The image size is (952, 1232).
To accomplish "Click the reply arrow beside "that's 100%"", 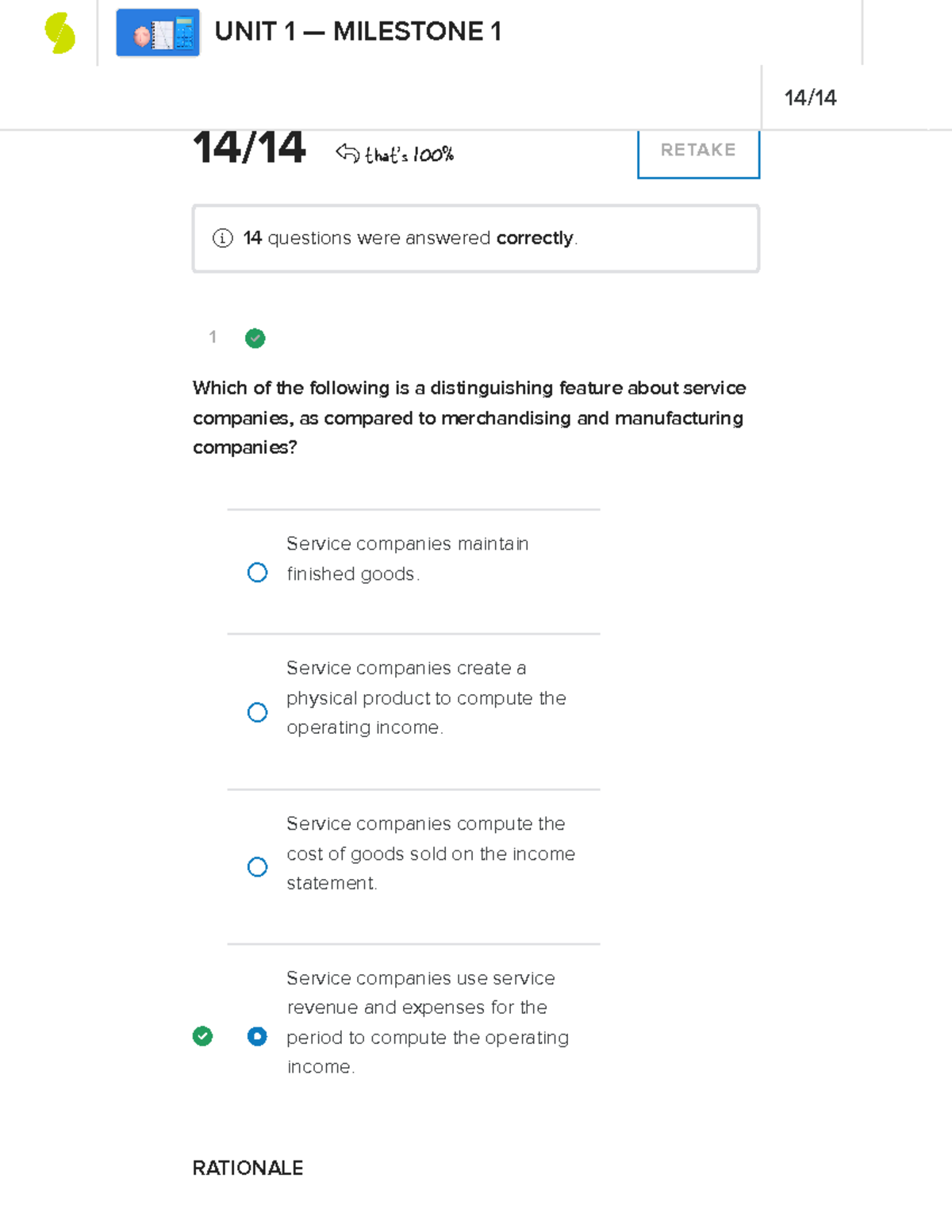I will [x=347, y=152].
